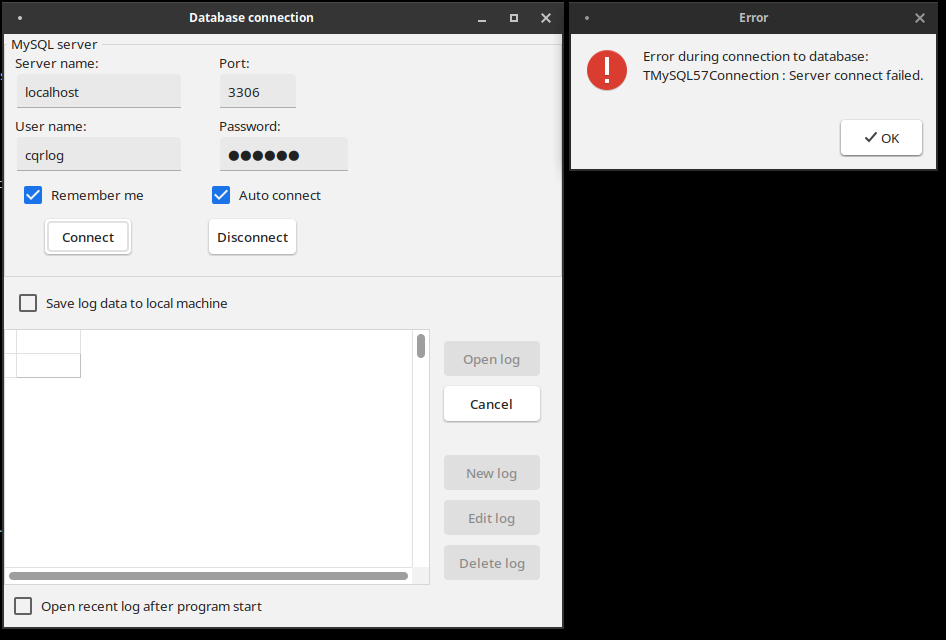Click the second empty cell in log grid
The width and height of the screenshot is (946, 640).
point(48,366)
